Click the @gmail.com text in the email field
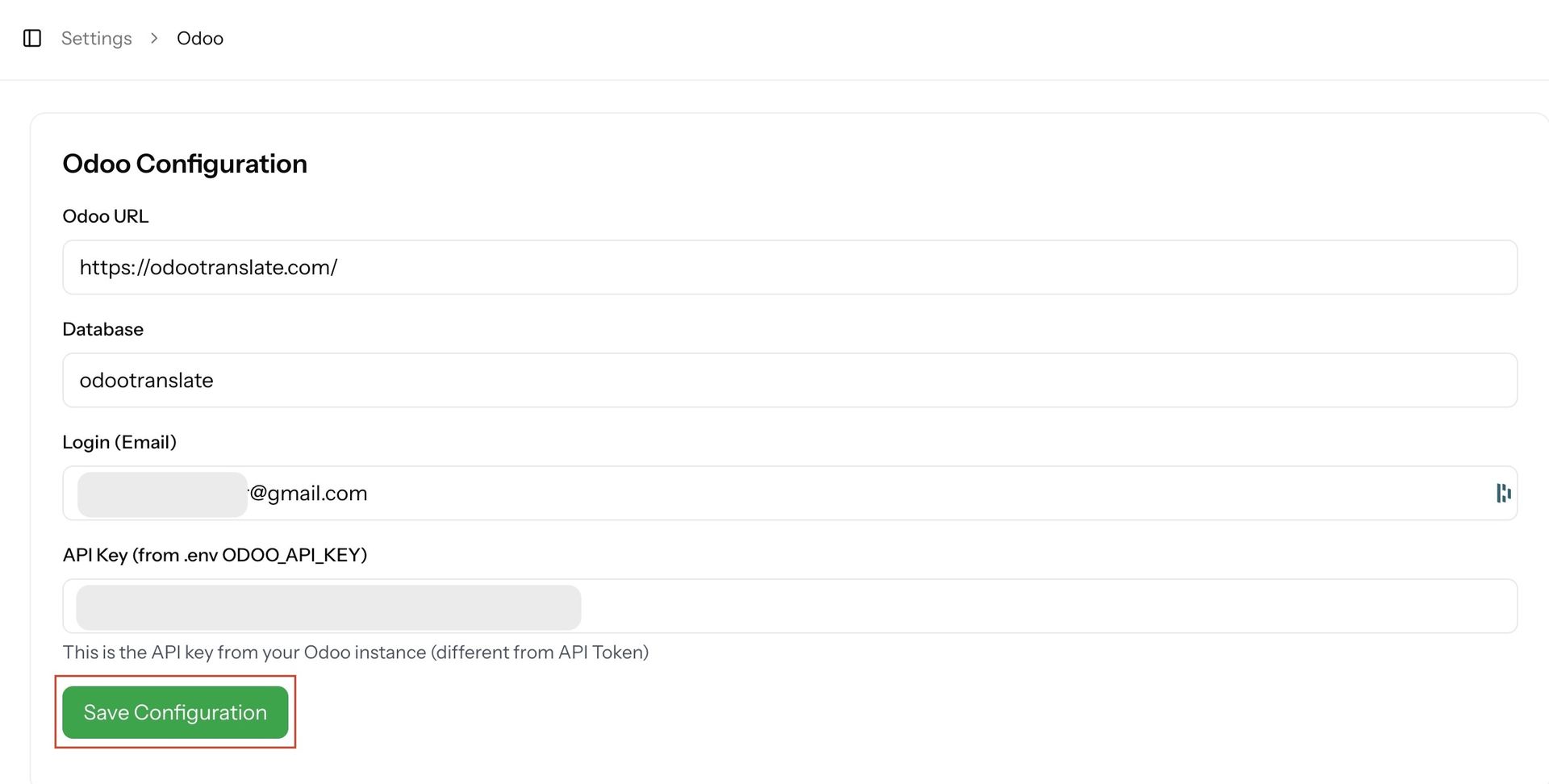Screen dimensions: 1549x784 point(309,493)
